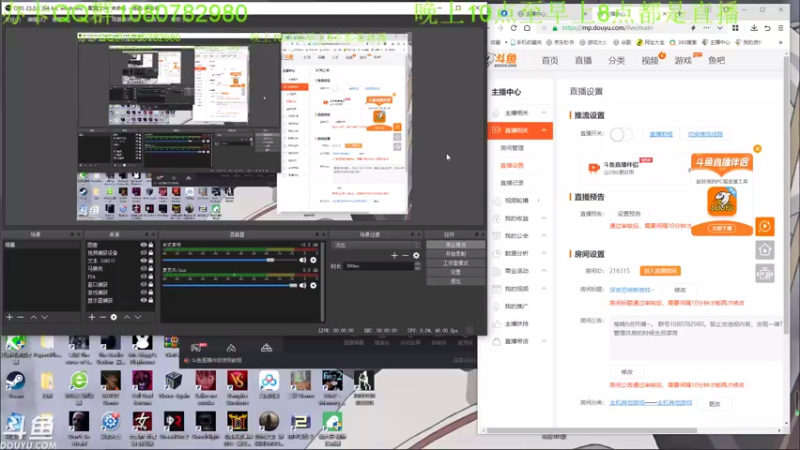Viewport: 800px width, 450px height.
Task: Click the gray home floating icon
Action: point(764,250)
